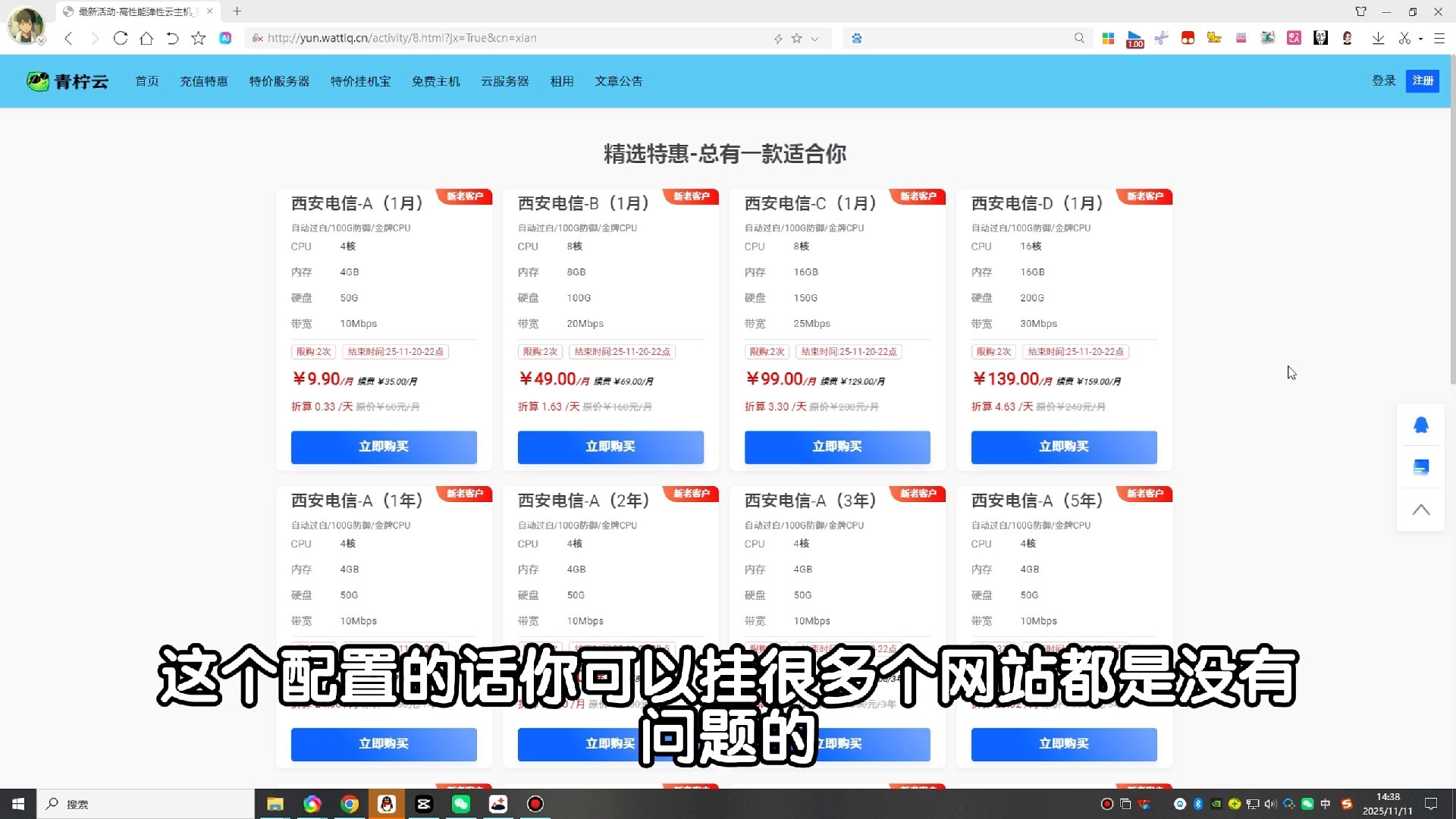Buy 西安电信-A (1年) with 立即购买
The image size is (1456, 819).
point(384,744)
